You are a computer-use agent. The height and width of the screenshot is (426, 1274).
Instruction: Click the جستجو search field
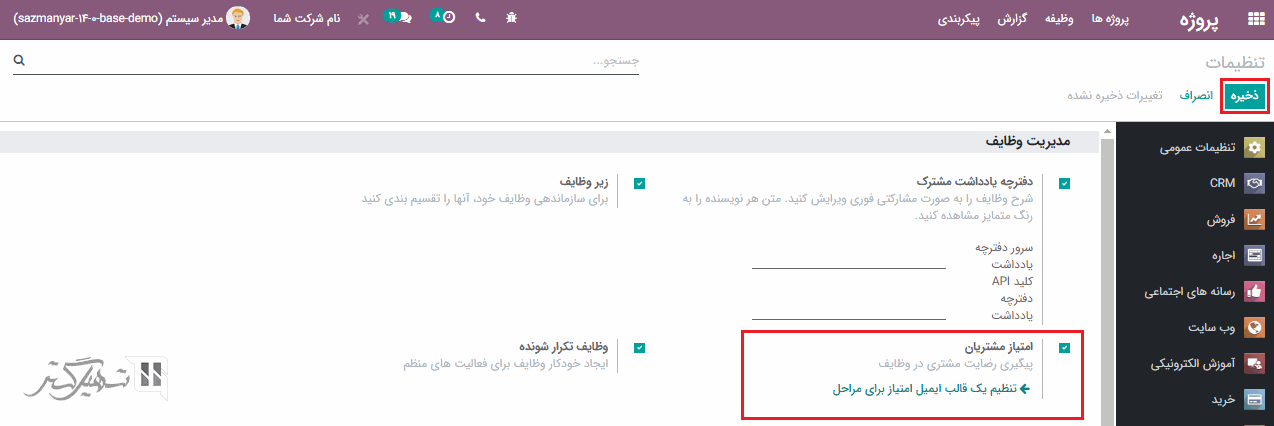pos(330,61)
